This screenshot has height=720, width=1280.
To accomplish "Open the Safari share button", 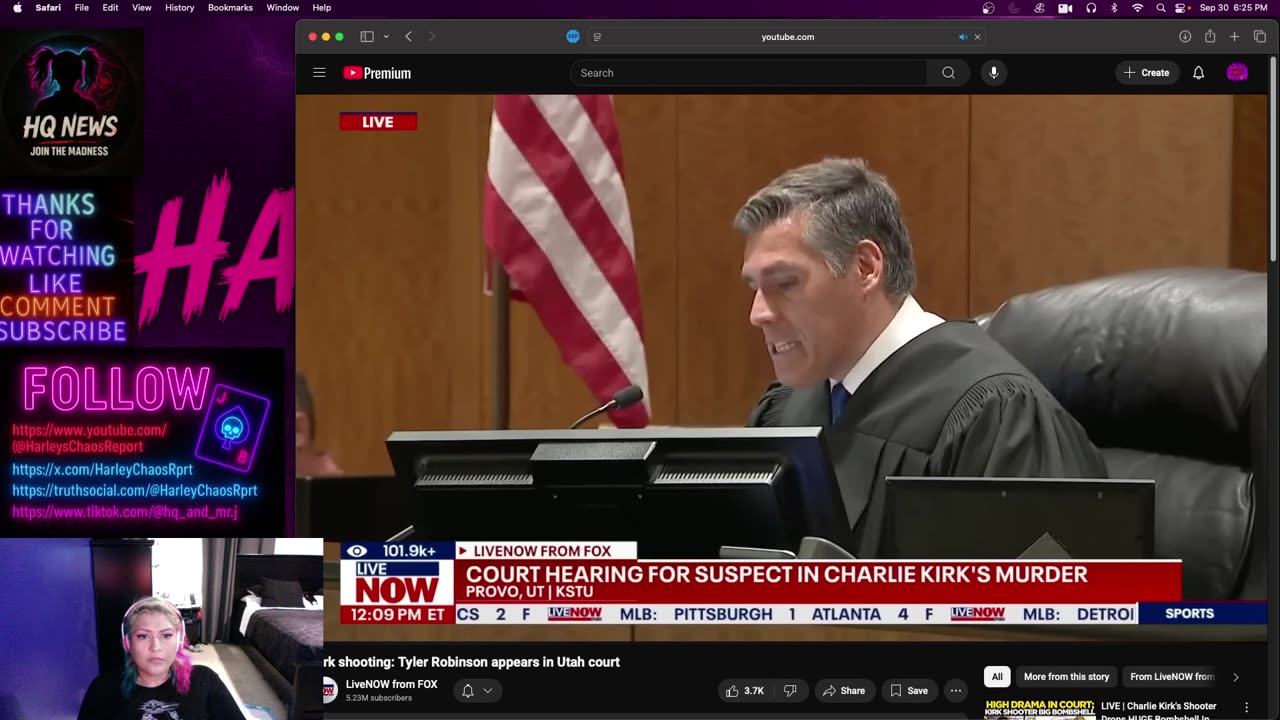I will pyautogui.click(x=1210, y=37).
